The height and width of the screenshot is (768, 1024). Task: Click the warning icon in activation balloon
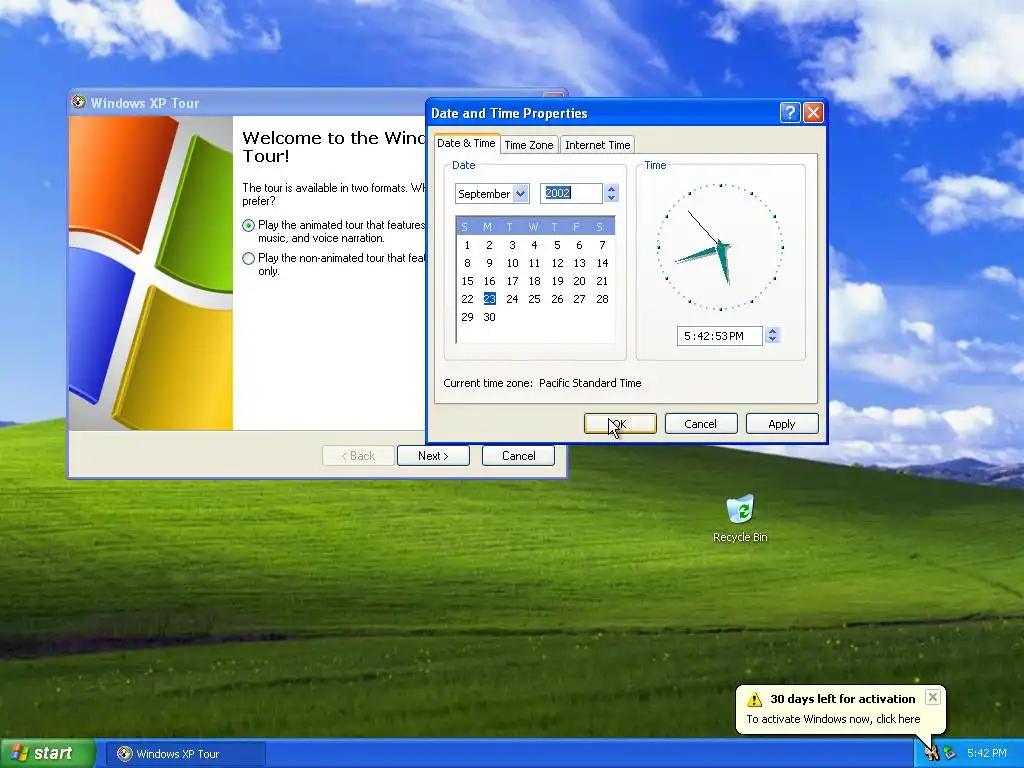[x=754, y=699]
